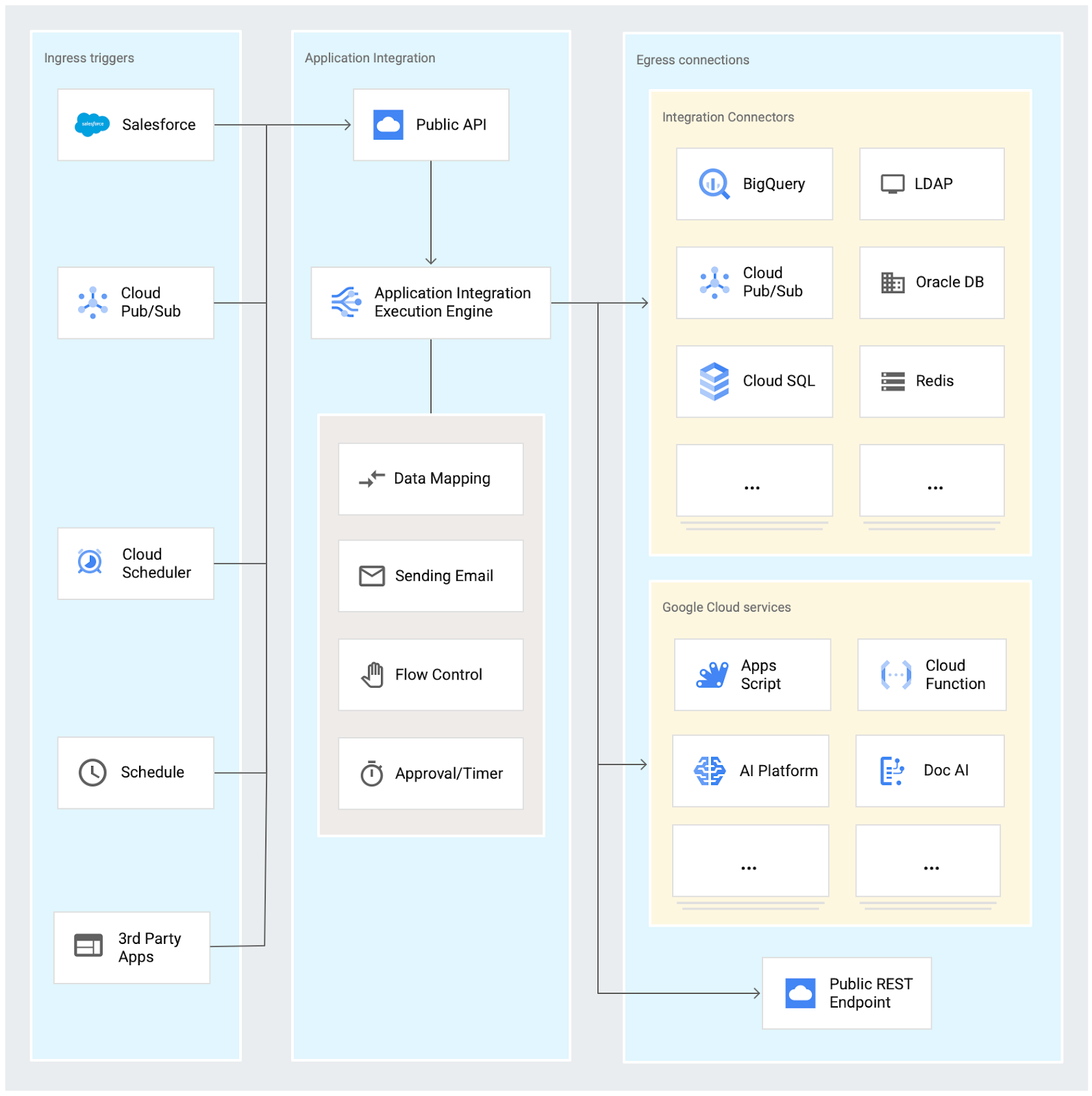This screenshot has height=1096, width=1092.
Task: Select the Doc AI label
Action: point(947,771)
